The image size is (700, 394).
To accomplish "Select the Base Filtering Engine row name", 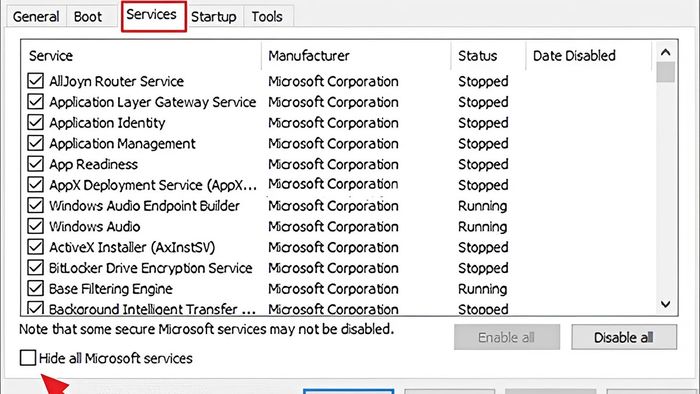I will tap(111, 289).
